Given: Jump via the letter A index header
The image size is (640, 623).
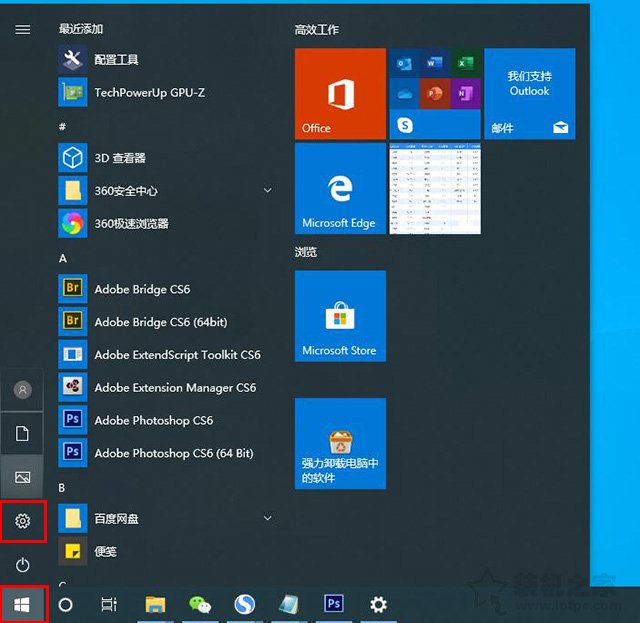Looking at the screenshot, I should pyautogui.click(x=62, y=258).
